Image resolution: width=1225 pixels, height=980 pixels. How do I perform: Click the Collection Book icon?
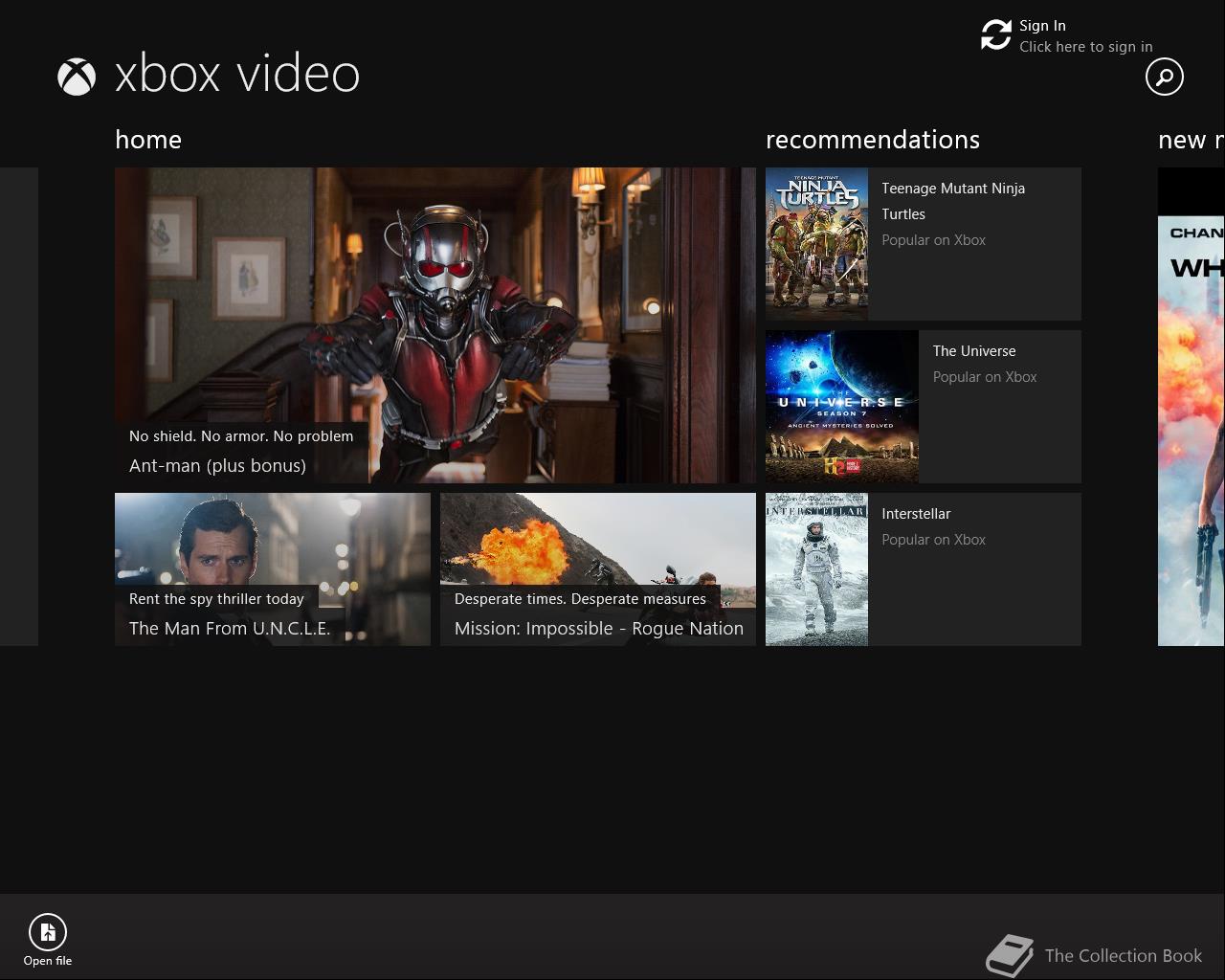(1011, 955)
